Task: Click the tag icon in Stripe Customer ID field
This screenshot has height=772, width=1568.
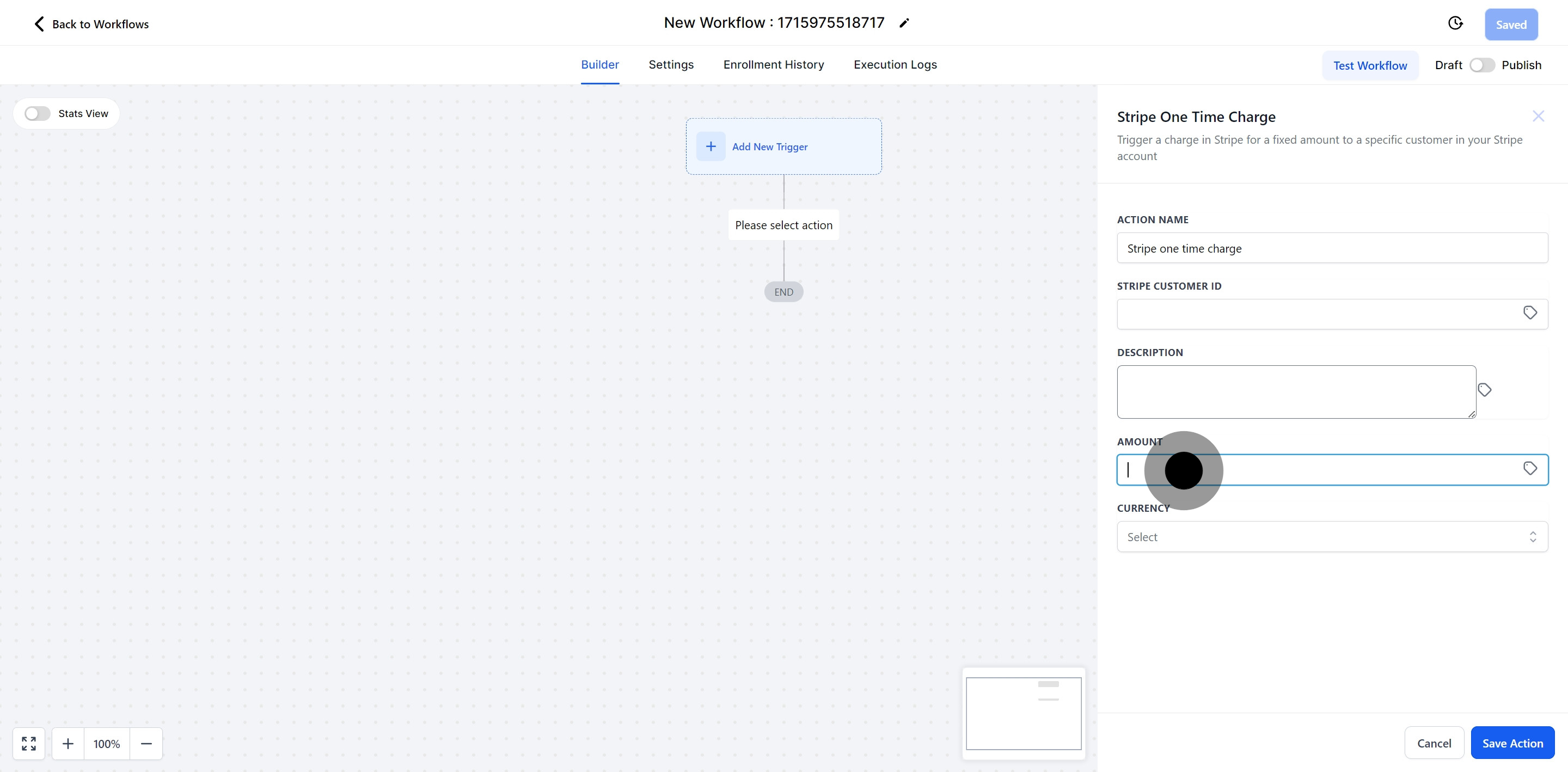Action: [1530, 313]
